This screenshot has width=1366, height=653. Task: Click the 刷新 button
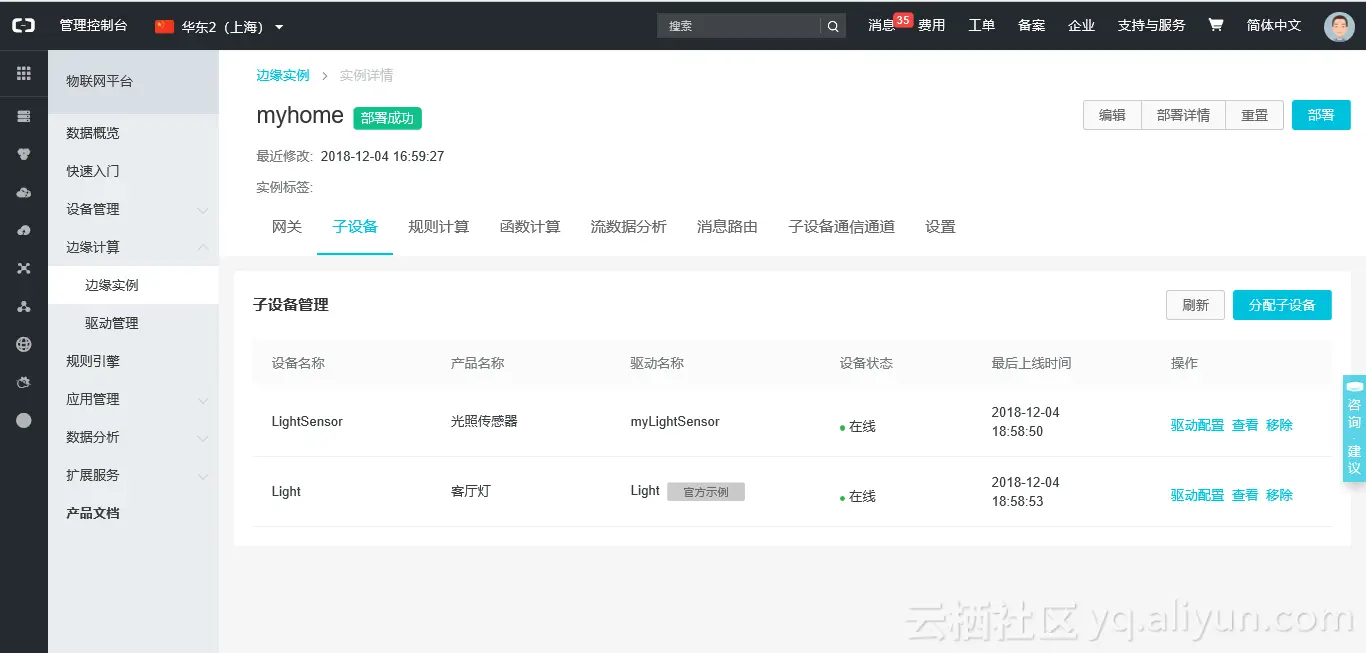1195,305
